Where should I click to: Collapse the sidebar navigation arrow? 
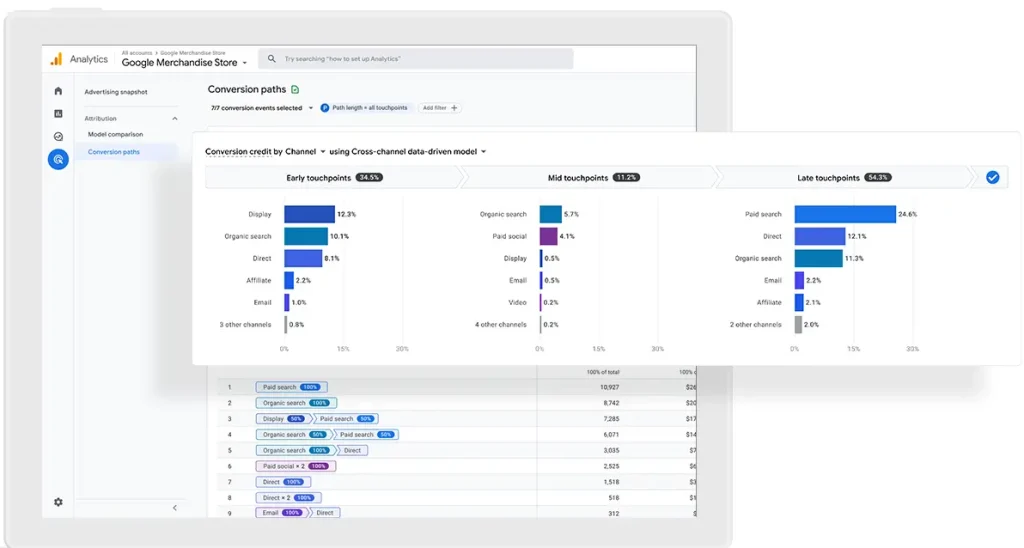click(x=174, y=508)
